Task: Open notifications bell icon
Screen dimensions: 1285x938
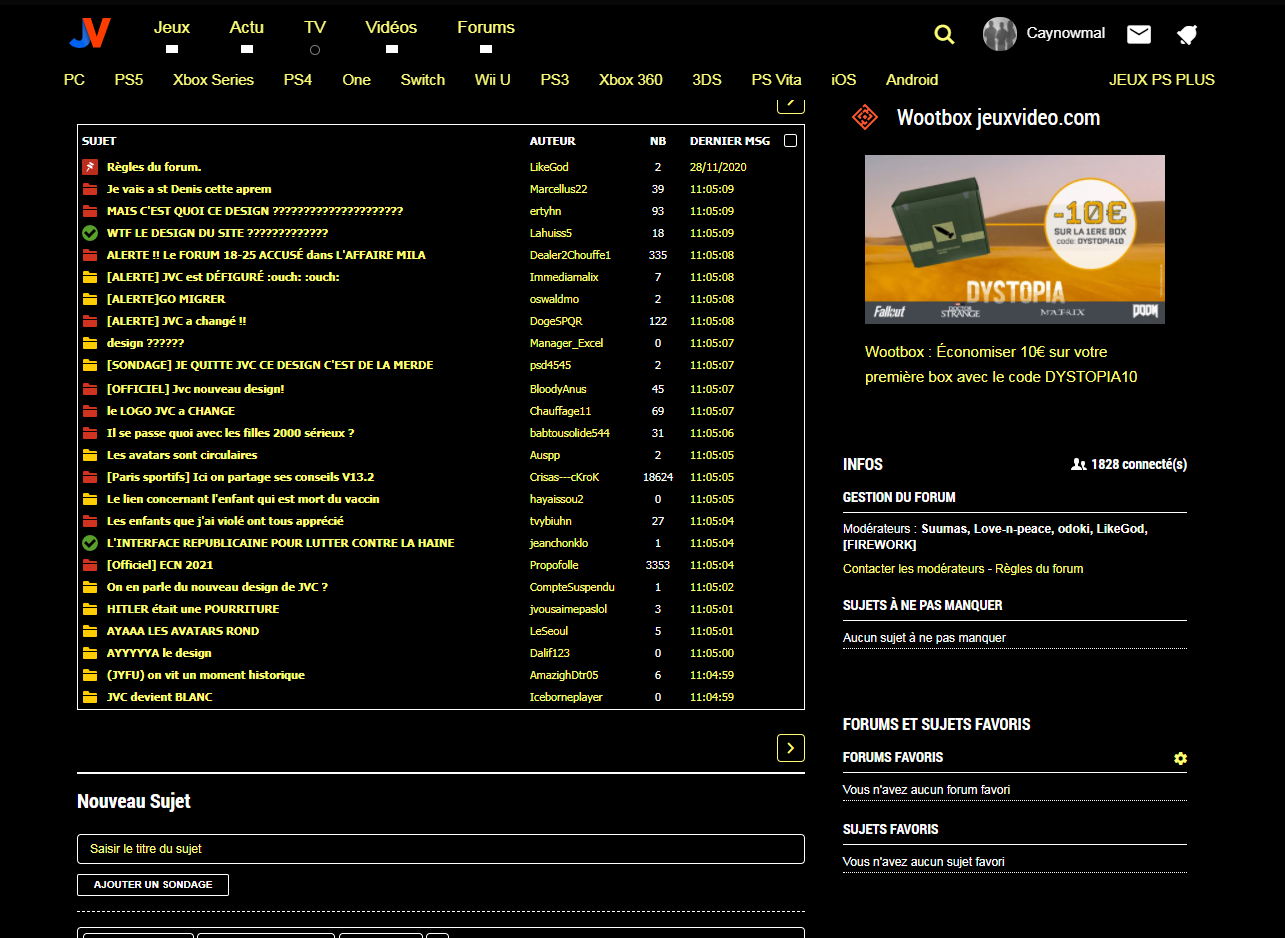Action: pos(1187,35)
